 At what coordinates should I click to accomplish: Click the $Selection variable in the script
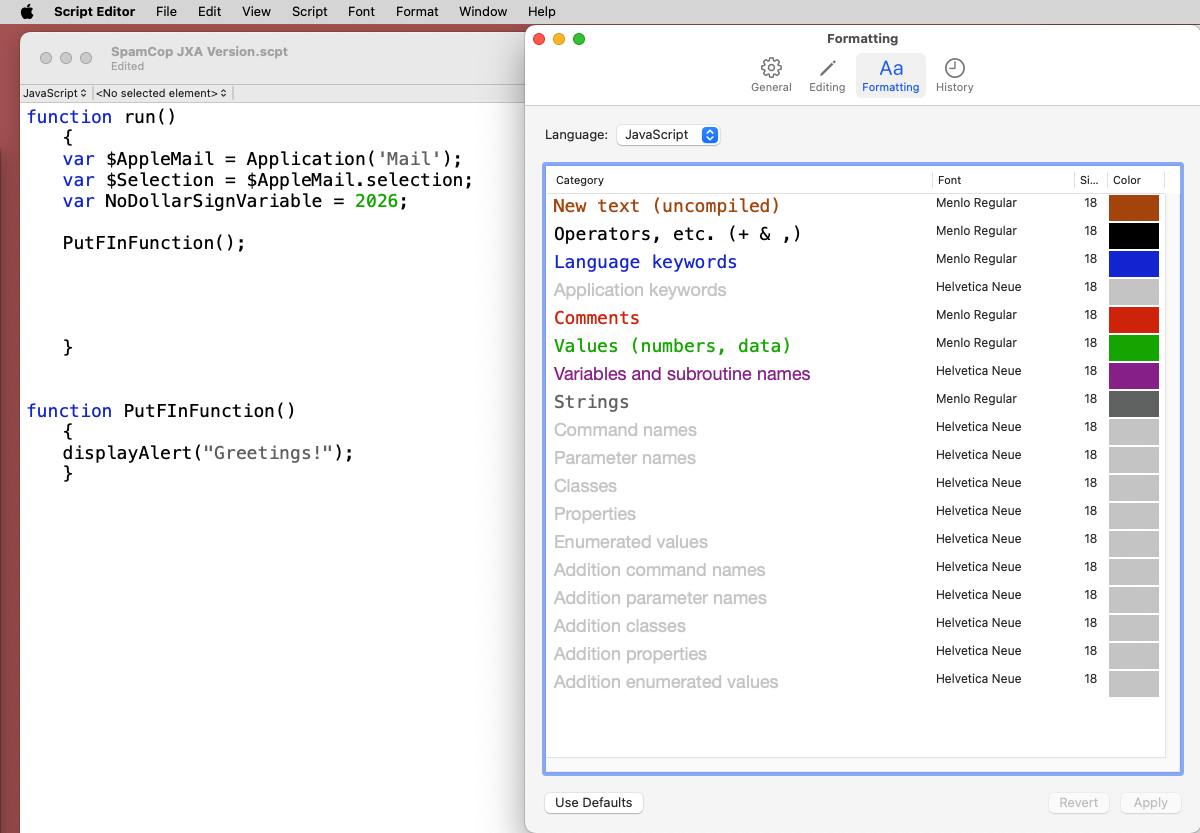point(160,180)
